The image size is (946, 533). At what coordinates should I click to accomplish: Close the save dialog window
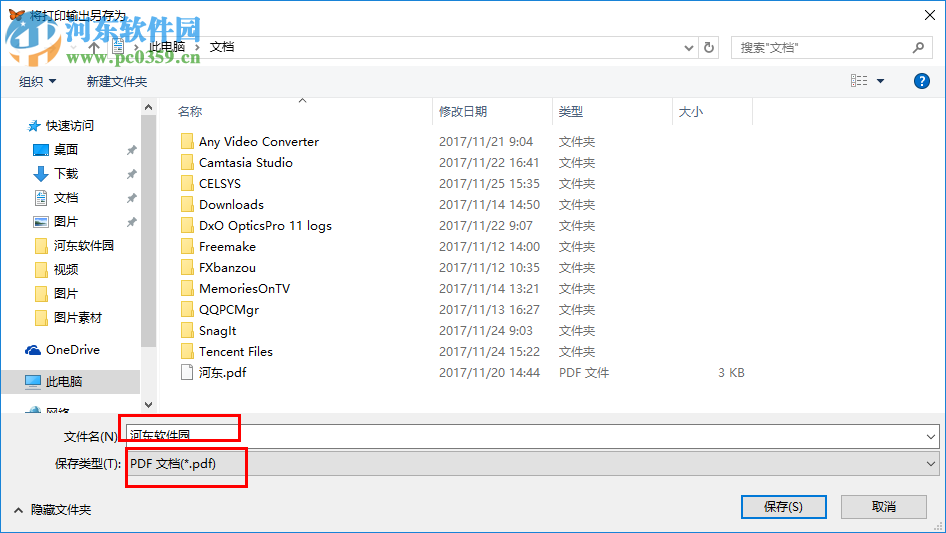[x=930, y=14]
